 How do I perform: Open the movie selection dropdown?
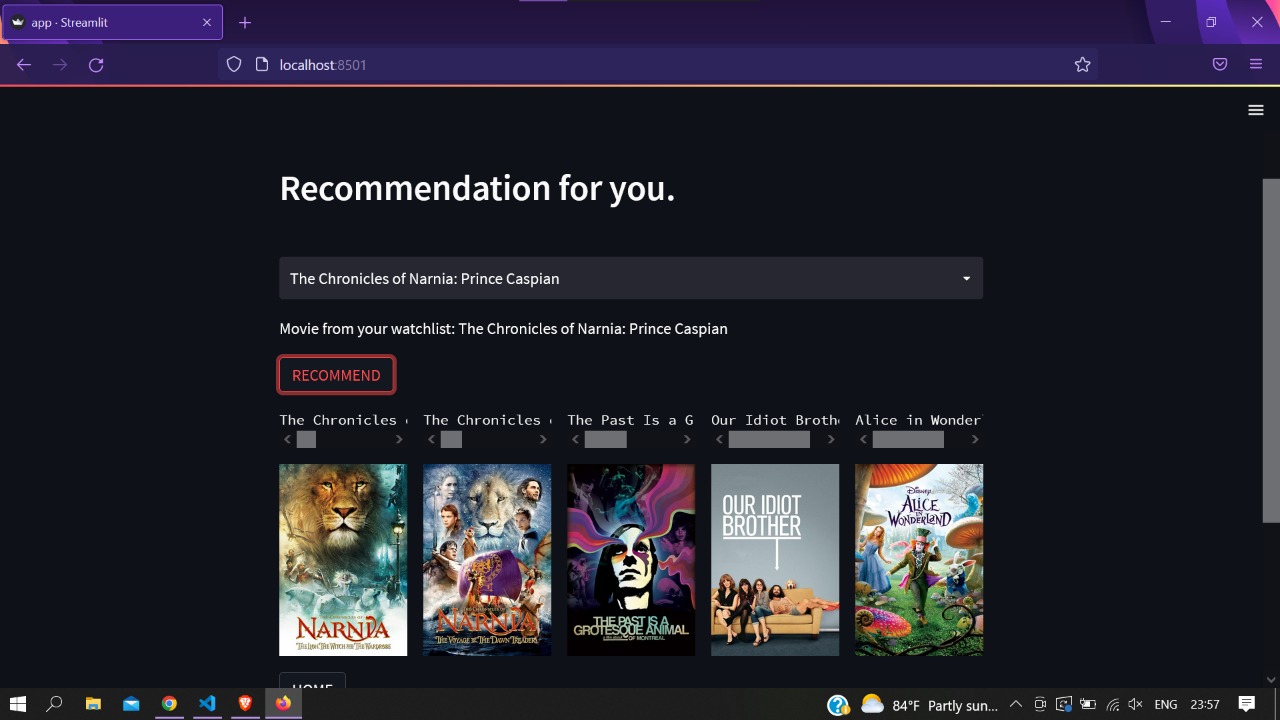point(631,278)
